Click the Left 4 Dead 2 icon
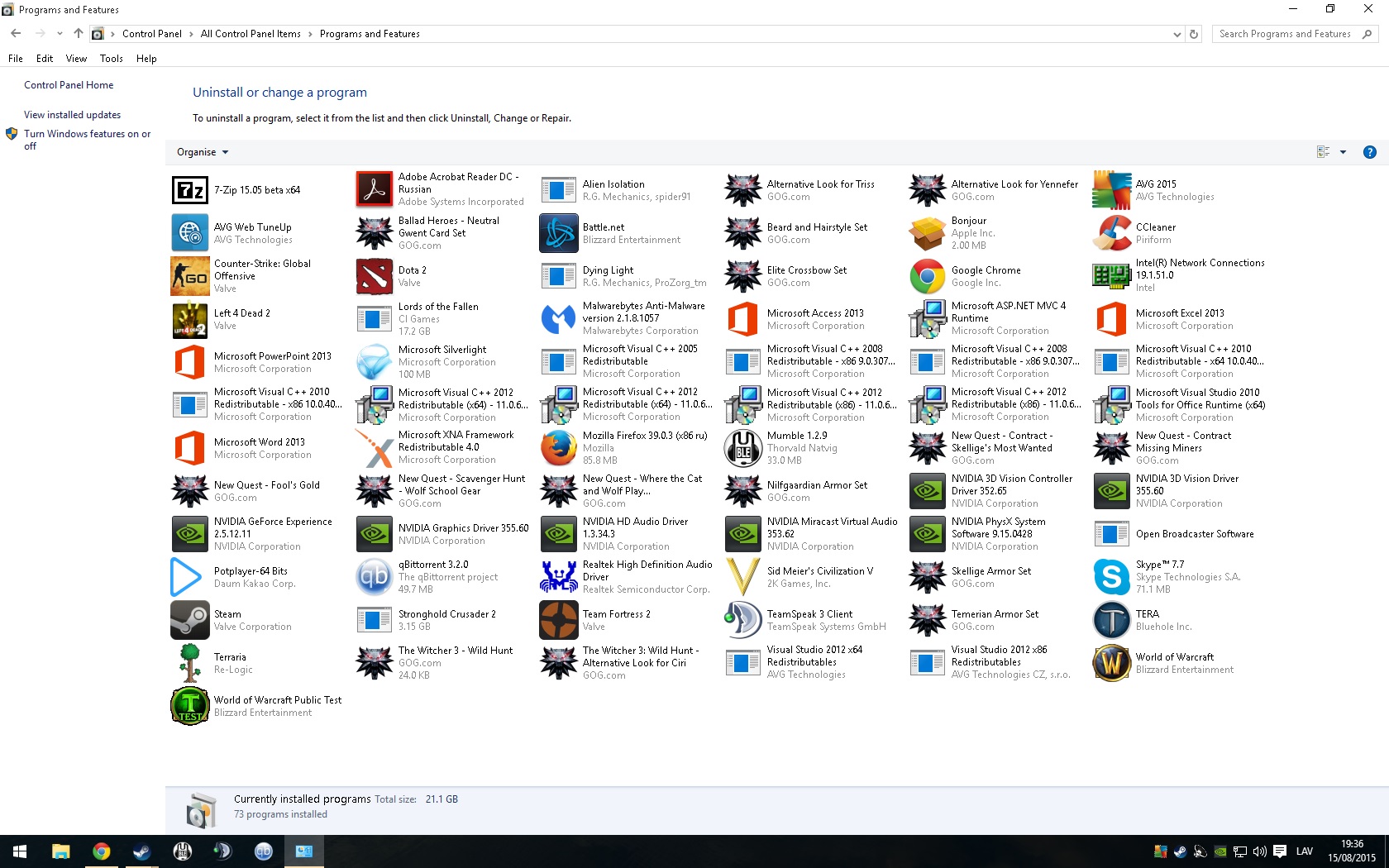Image resolution: width=1389 pixels, height=868 pixels. (x=189, y=319)
